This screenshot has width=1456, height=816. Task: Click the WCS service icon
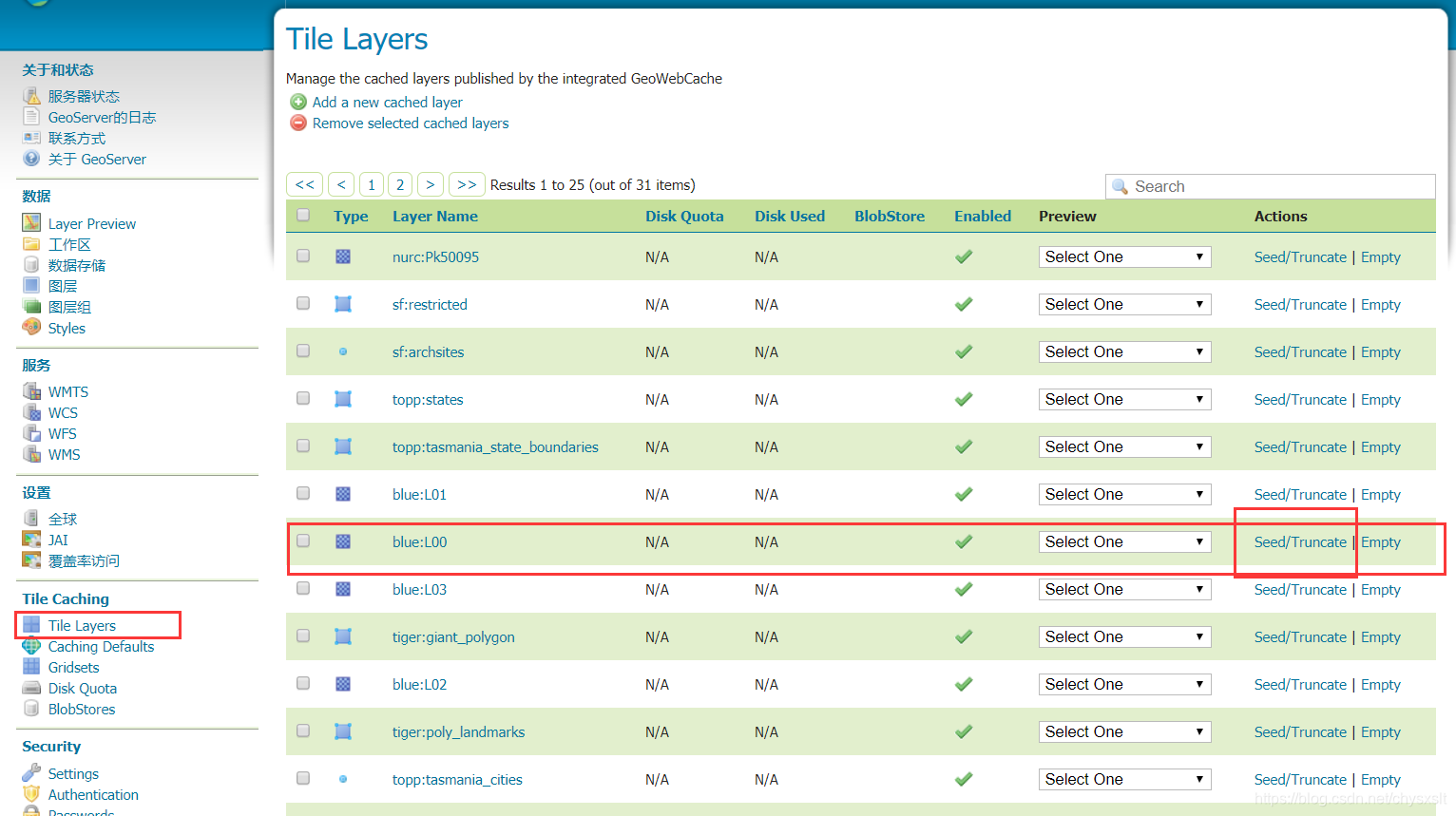click(31, 411)
